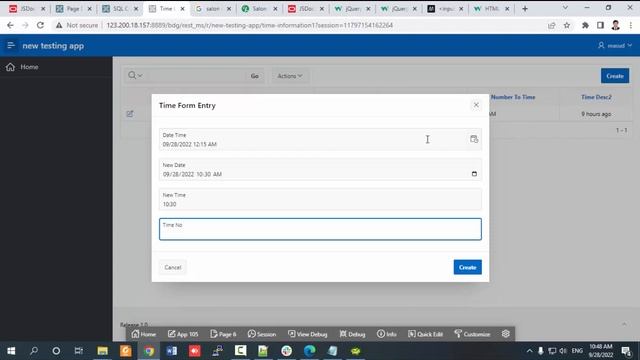Open browser extensions puzzle icon

click(x=585, y=25)
